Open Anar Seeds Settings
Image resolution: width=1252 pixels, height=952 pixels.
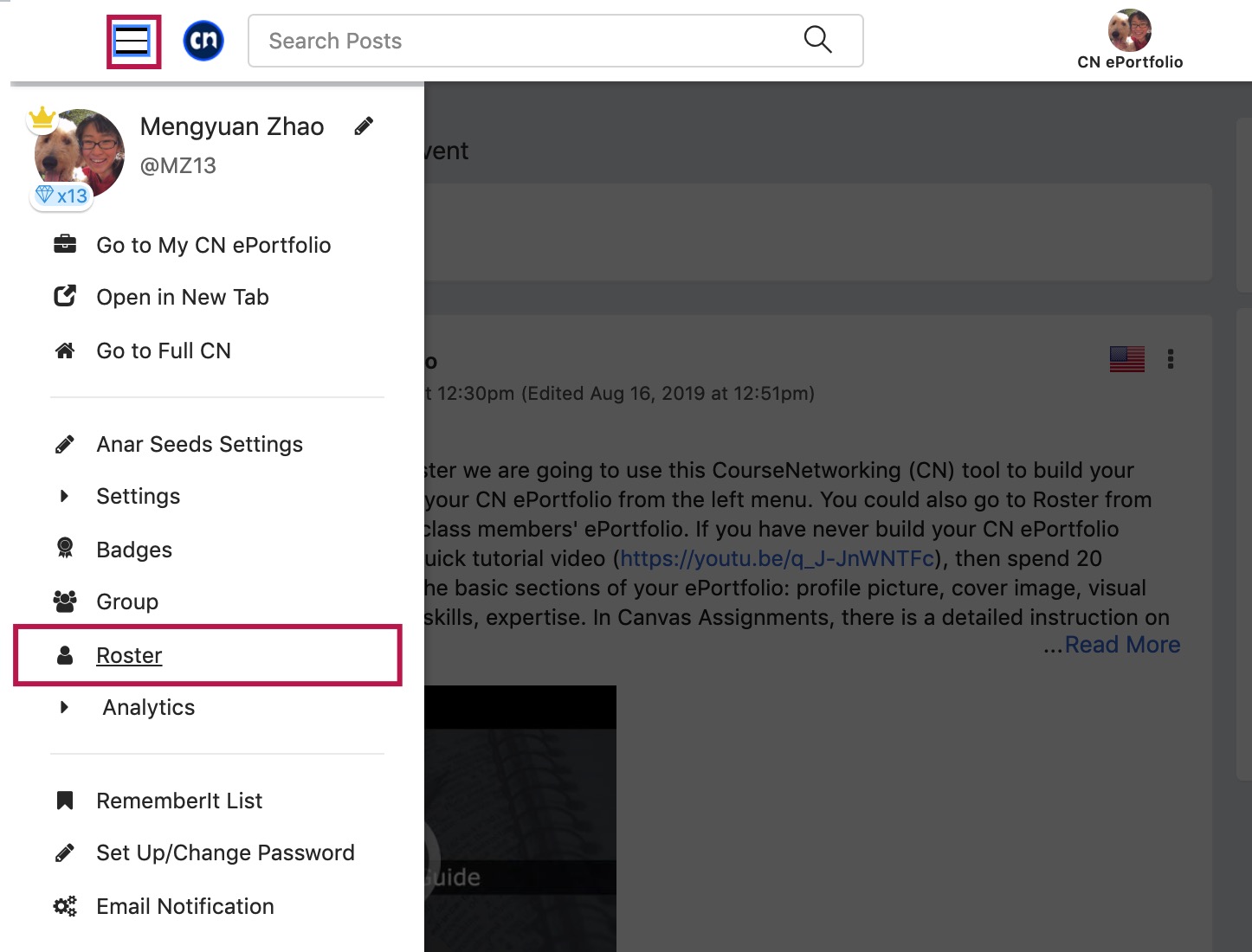(199, 444)
